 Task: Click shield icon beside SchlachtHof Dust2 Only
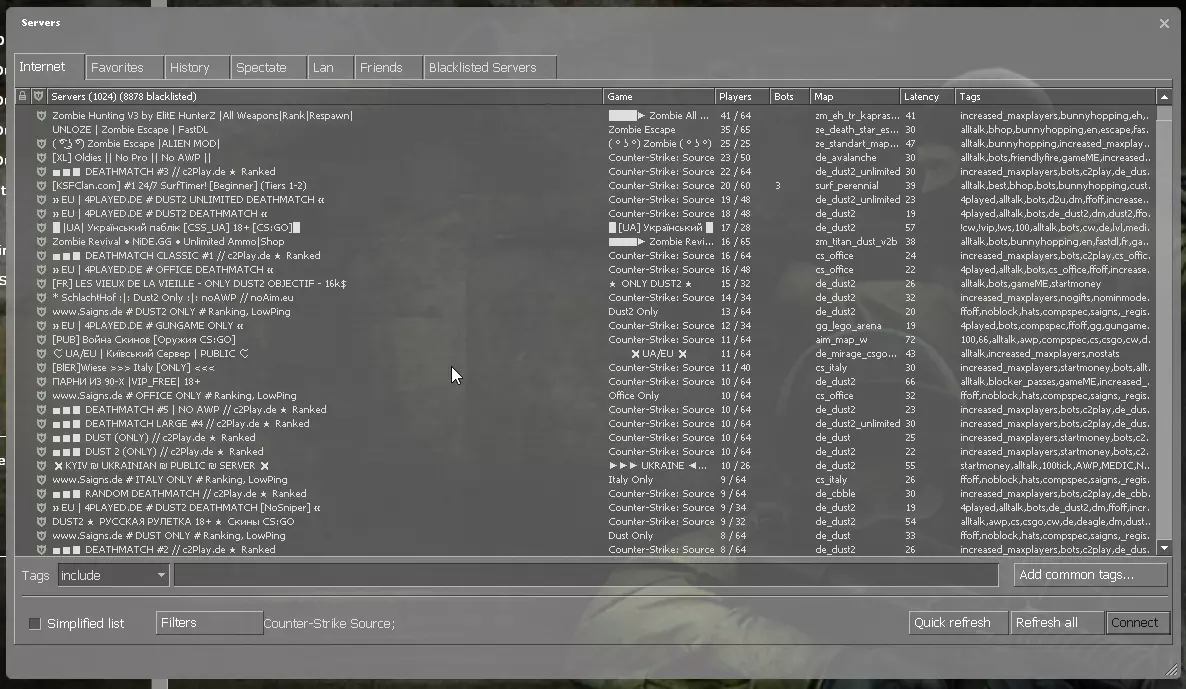click(x=42, y=297)
